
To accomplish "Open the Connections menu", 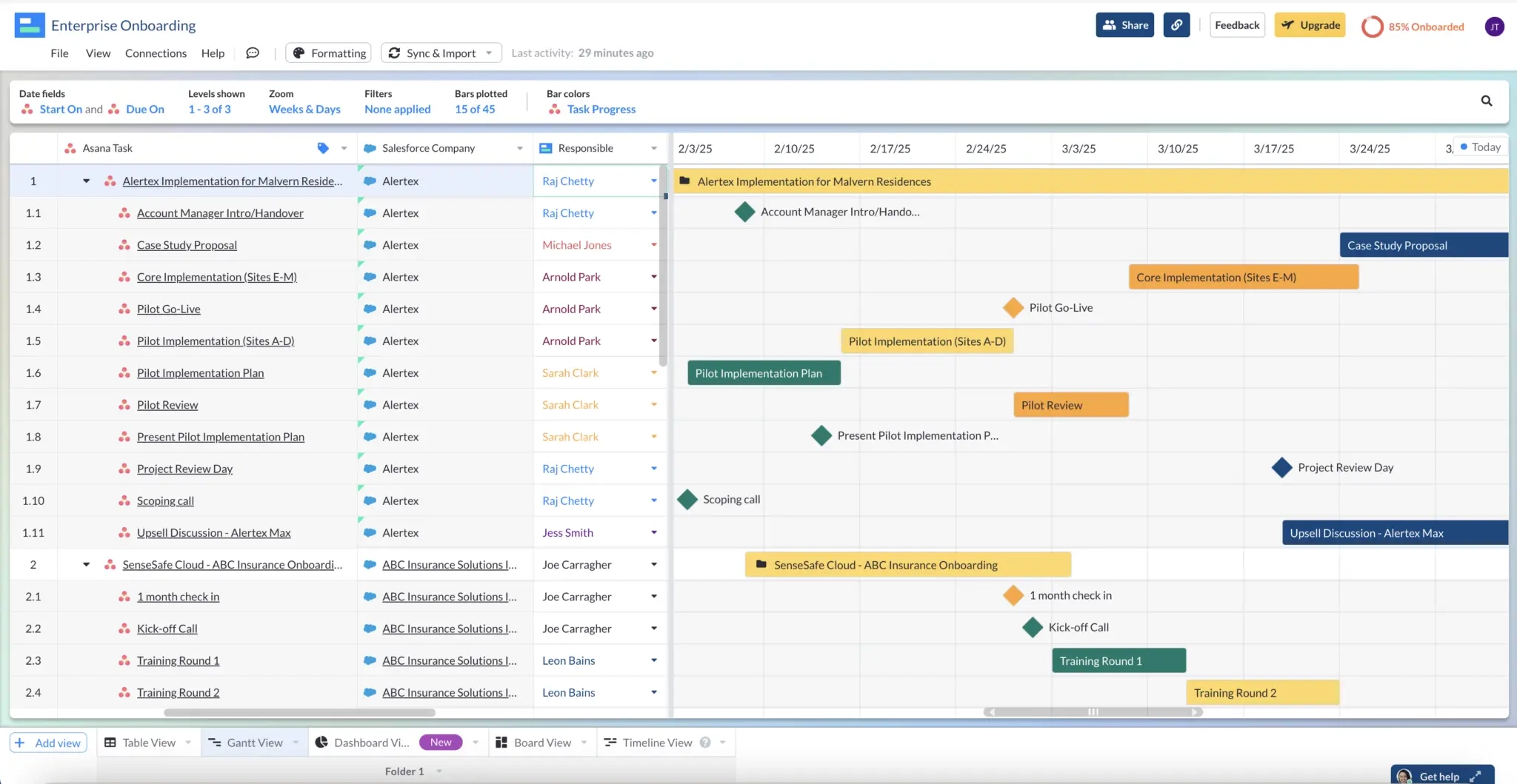I will coord(156,53).
